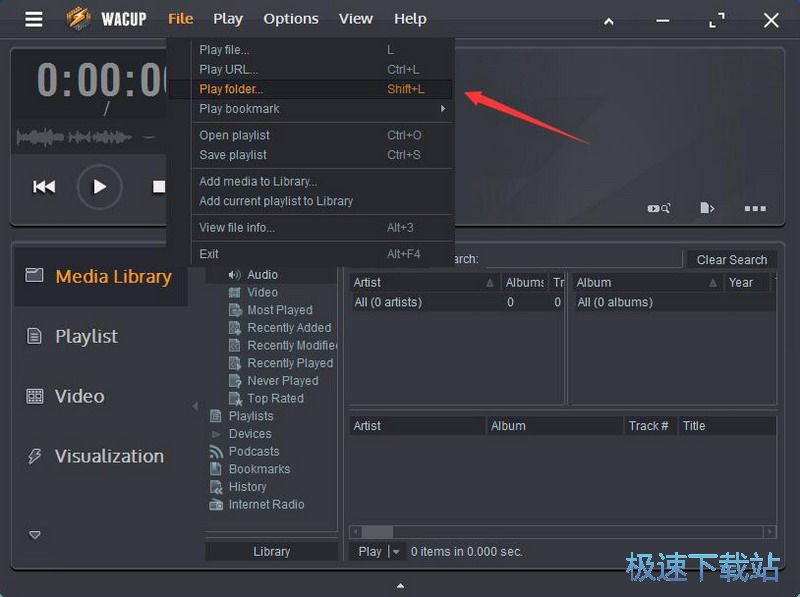Select Internet Radio in the library tree

point(262,504)
